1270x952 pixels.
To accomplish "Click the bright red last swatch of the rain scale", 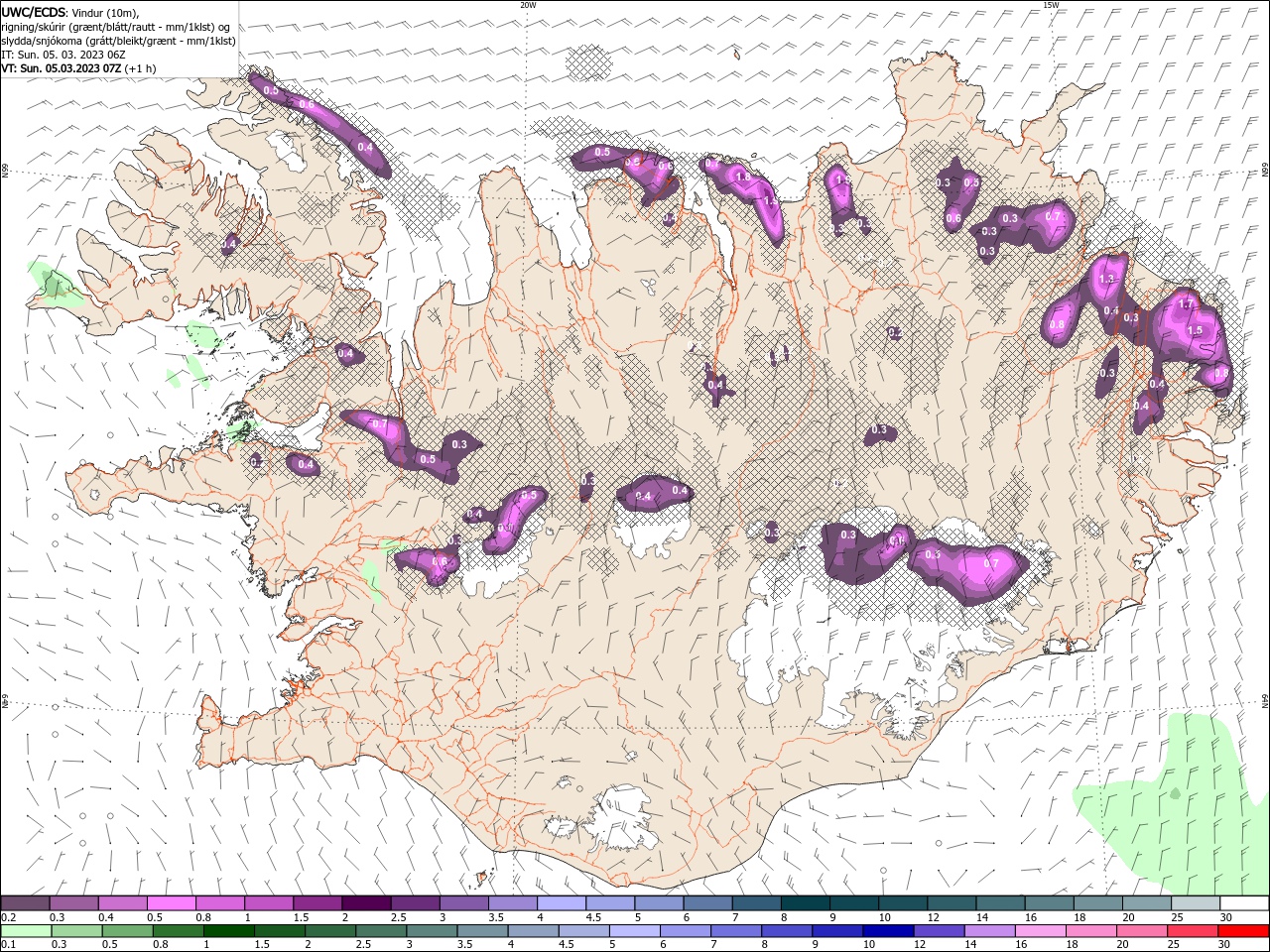I will 1243,930.
